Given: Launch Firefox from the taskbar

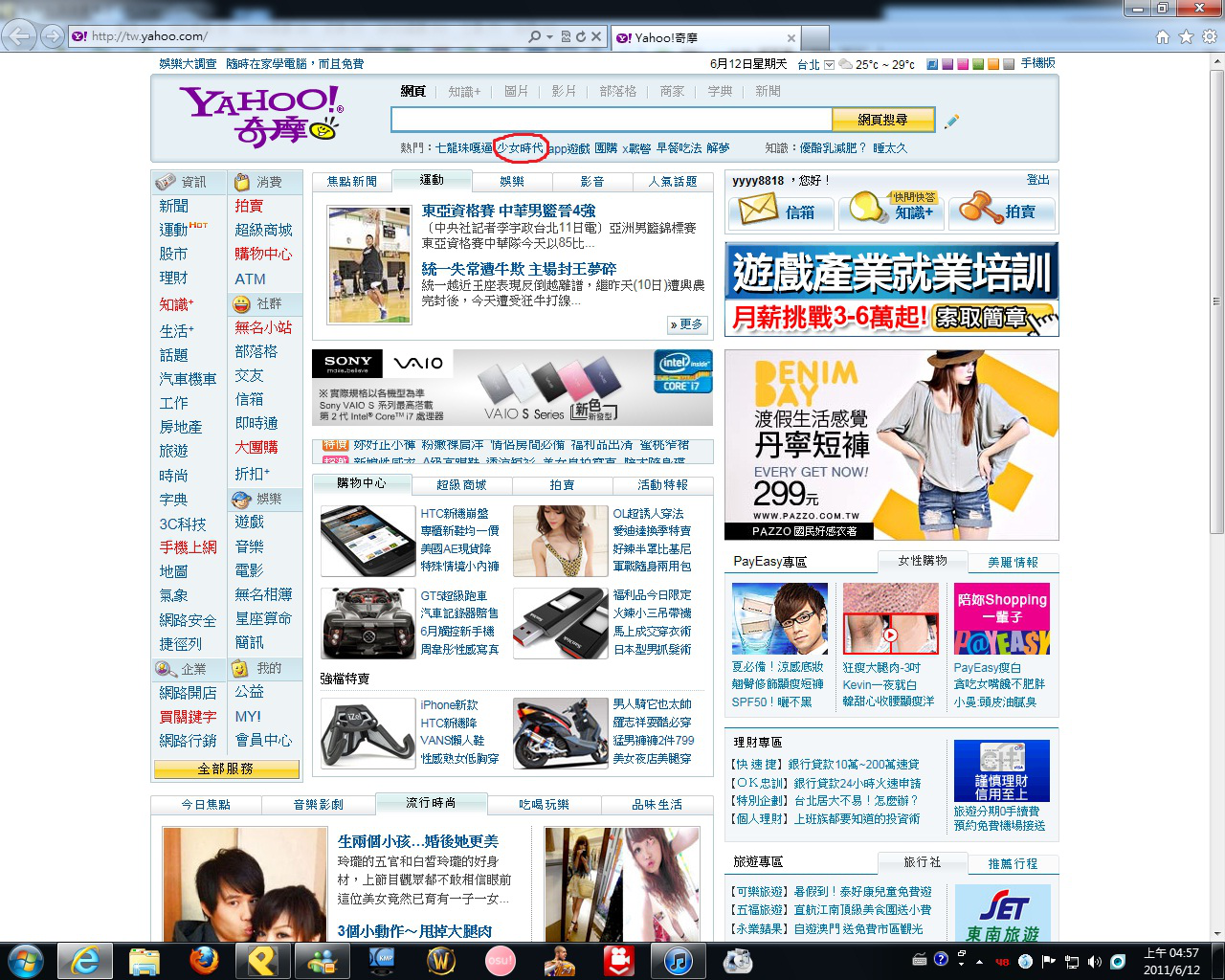Looking at the screenshot, I should 204,960.
